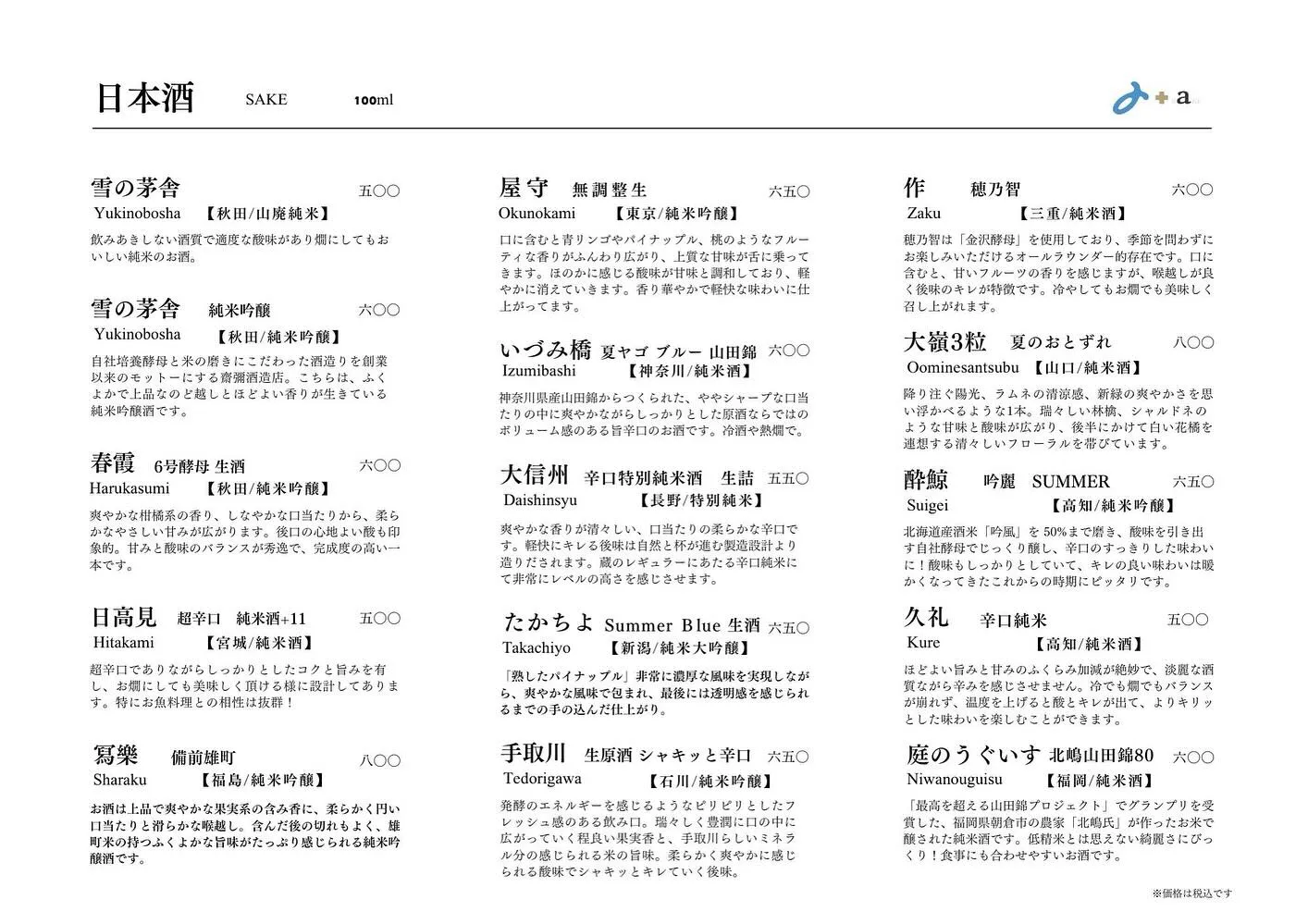Image resolution: width=1308 pixels, height=924 pixels.
Task: Click the 日本酒 page heading
Action: 144,98
